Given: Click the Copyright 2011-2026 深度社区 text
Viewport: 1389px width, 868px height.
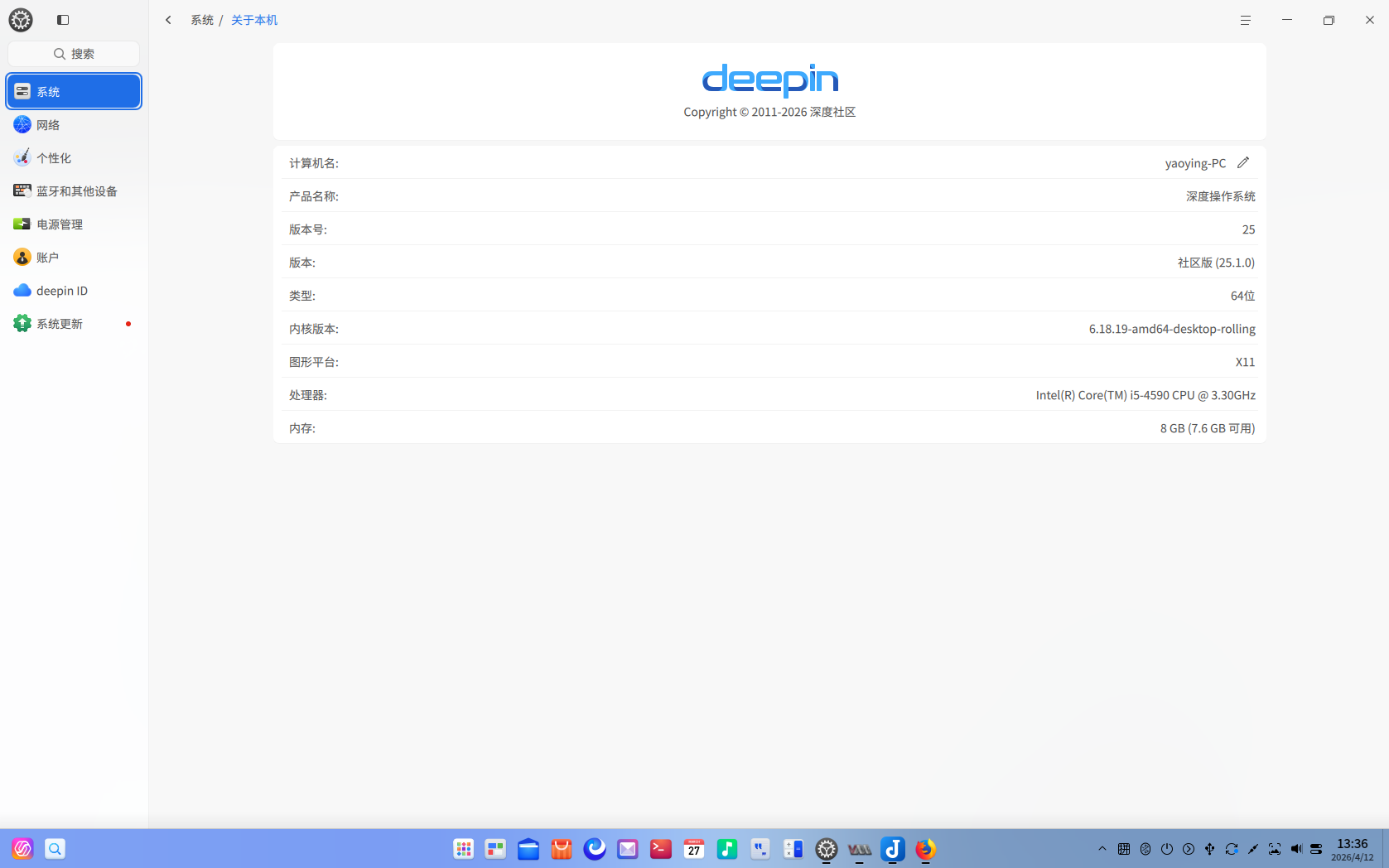Looking at the screenshot, I should (769, 112).
